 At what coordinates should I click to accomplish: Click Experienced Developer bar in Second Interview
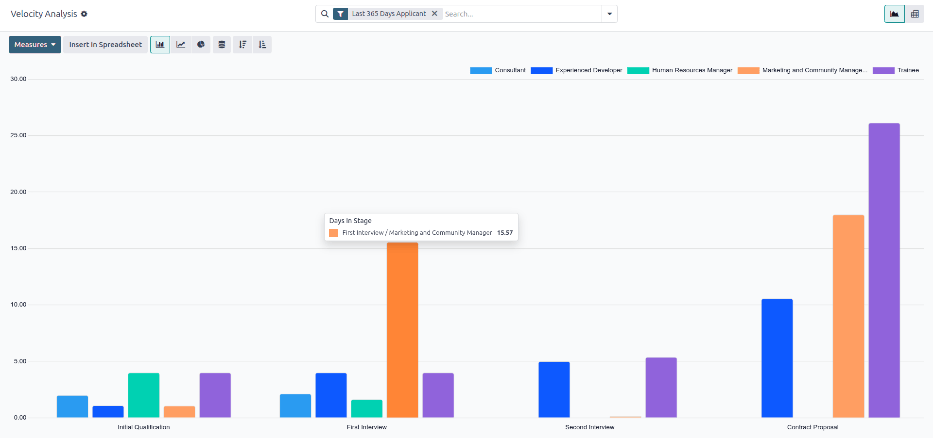pos(554,390)
